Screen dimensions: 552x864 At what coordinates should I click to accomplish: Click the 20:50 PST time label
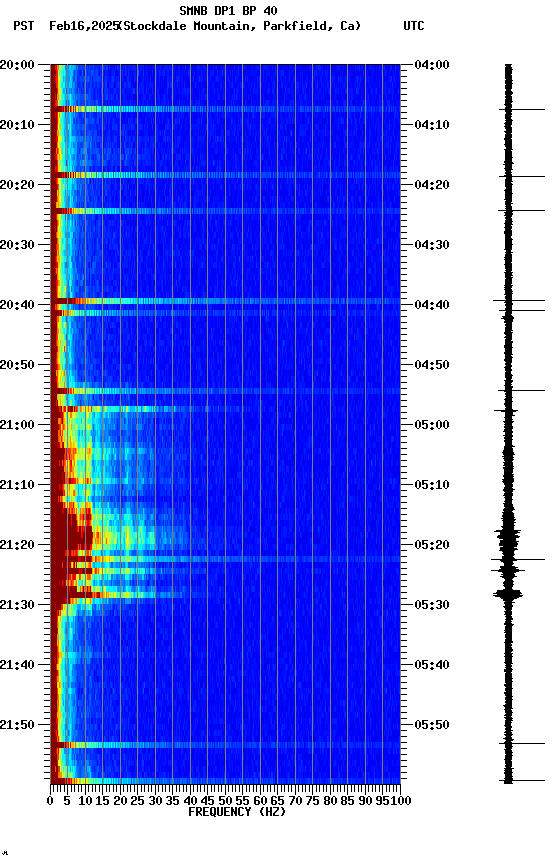[x=17, y=365]
